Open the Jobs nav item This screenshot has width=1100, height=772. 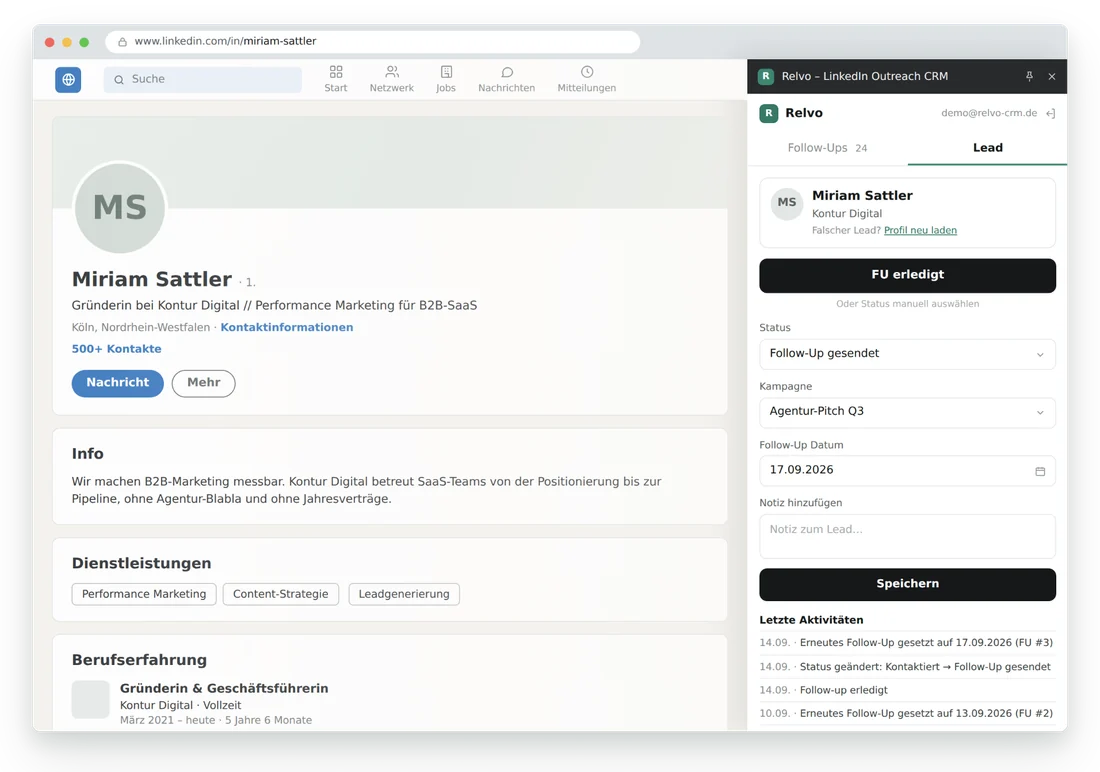(445, 79)
